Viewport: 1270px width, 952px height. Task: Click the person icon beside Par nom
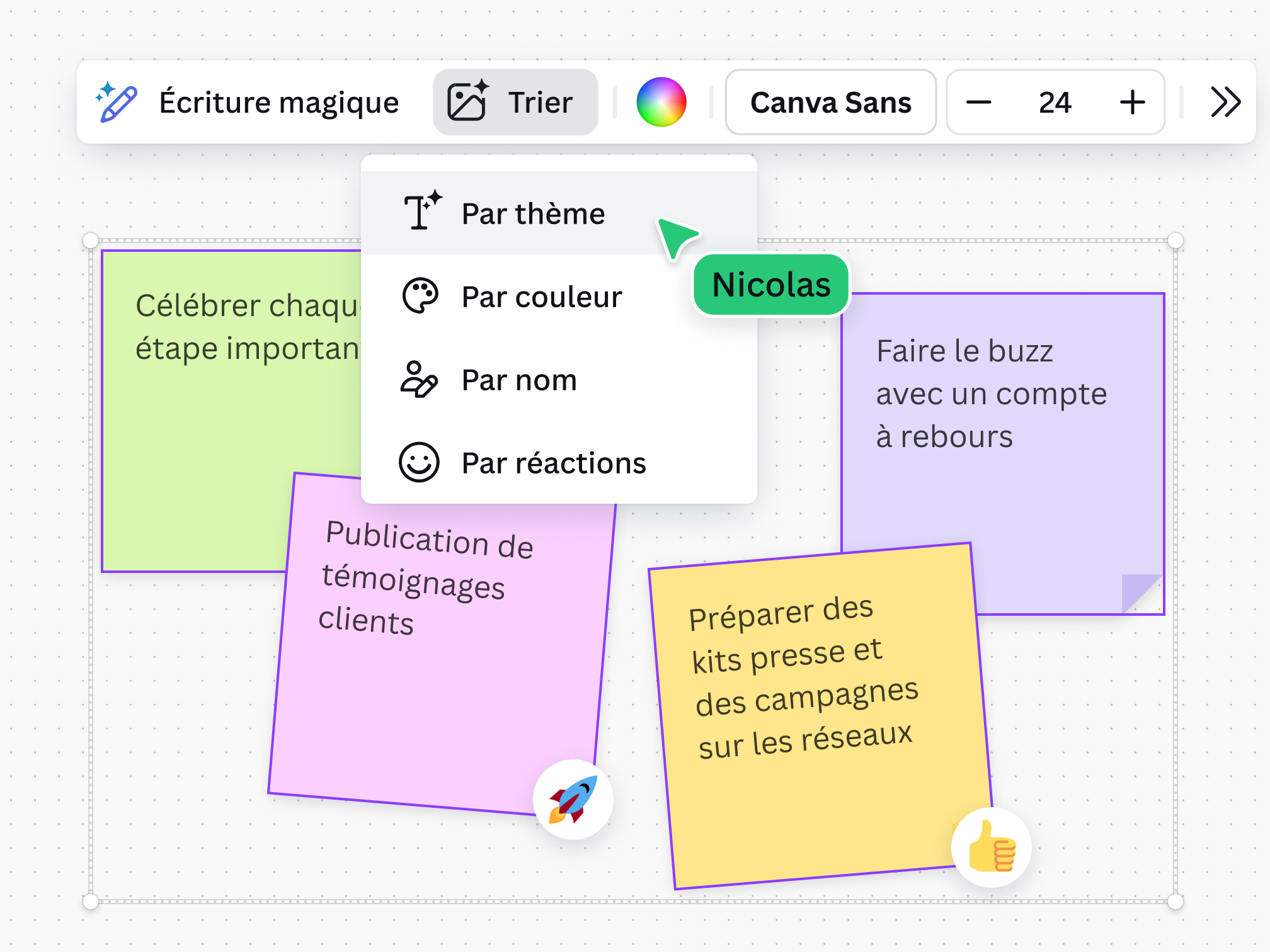(x=421, y=380)
